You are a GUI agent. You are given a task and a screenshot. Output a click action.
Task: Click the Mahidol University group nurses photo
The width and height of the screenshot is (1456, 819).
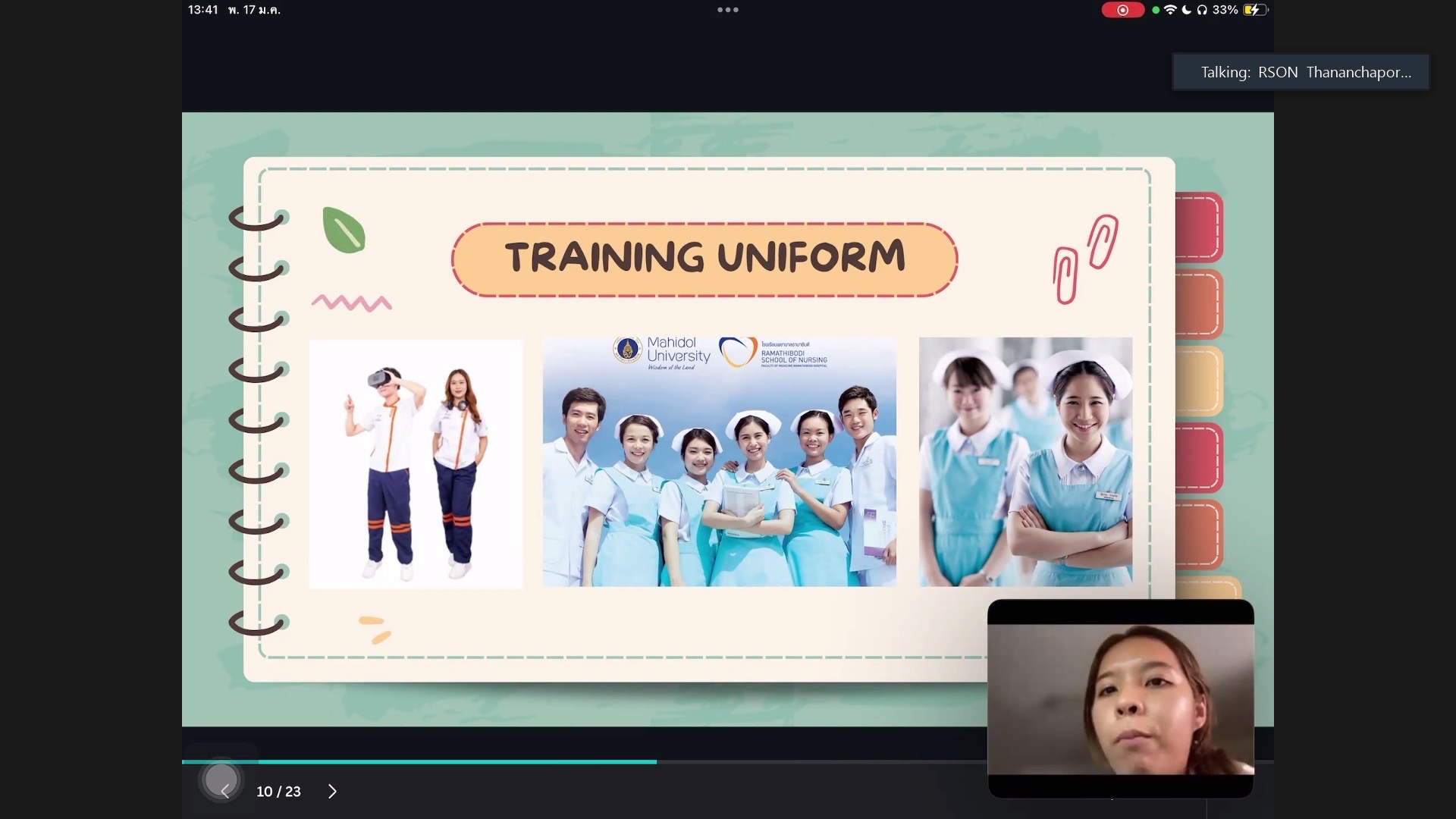point(719,463)
